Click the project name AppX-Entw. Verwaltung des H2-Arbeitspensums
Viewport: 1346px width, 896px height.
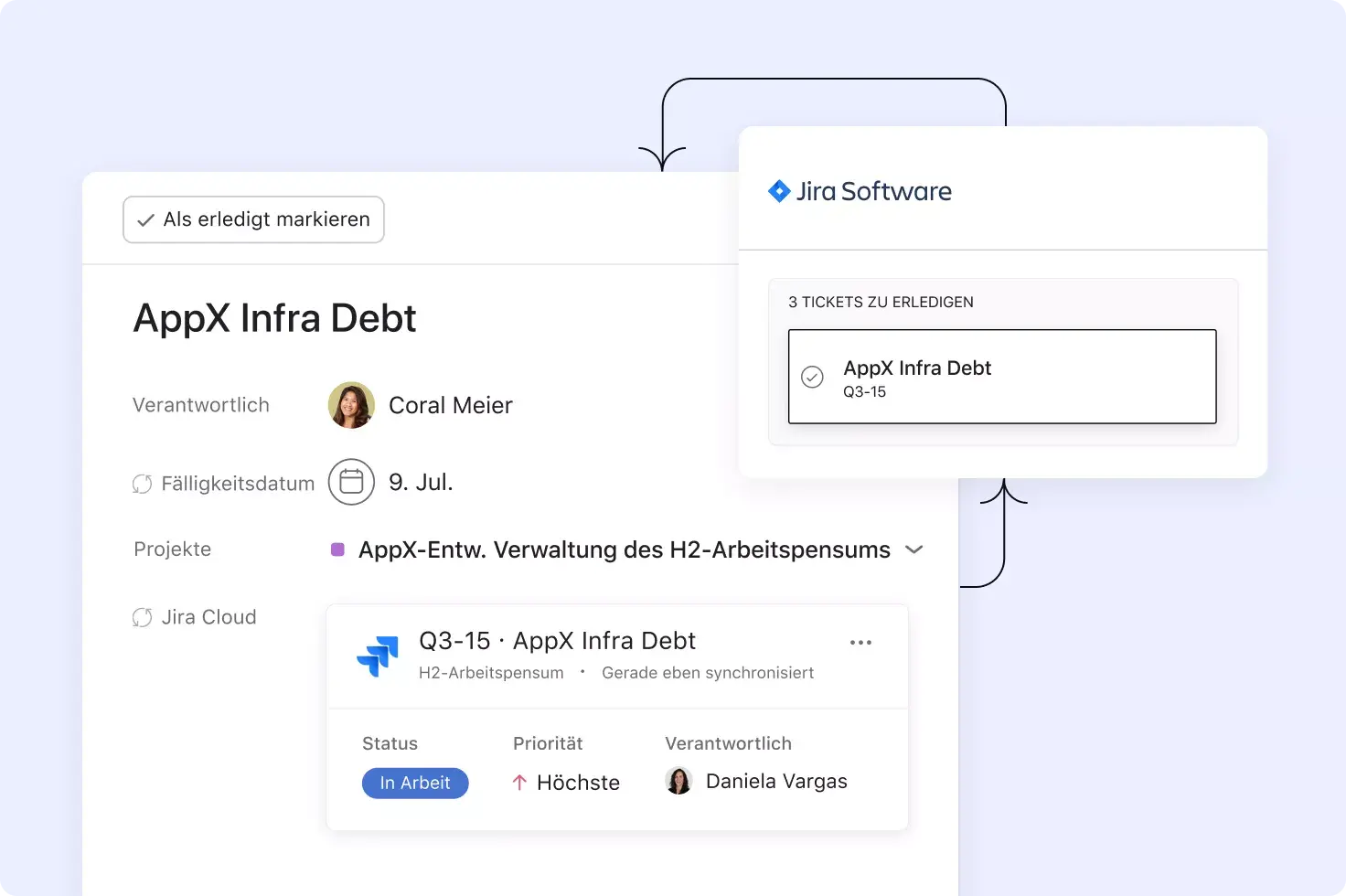625,549
